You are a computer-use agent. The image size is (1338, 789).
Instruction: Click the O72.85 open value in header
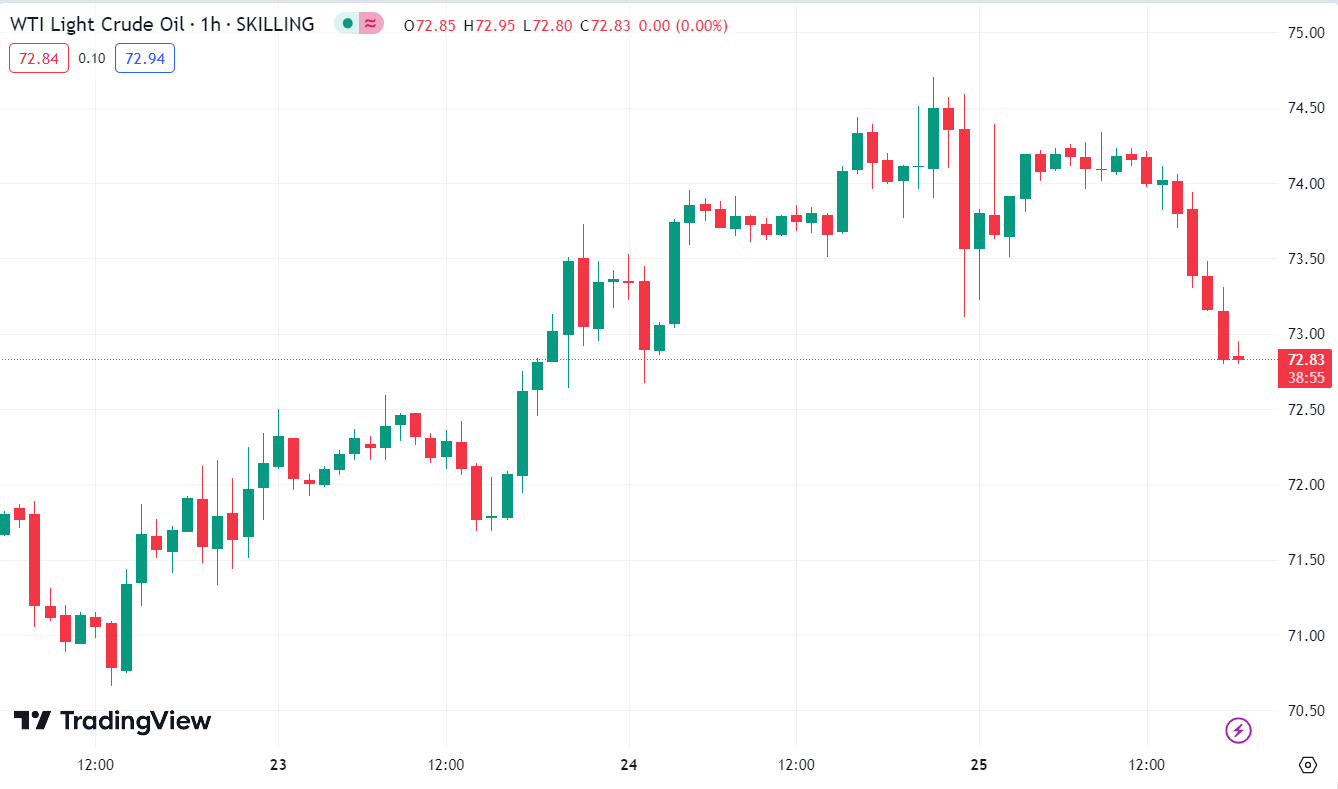[x=431, y=24]
